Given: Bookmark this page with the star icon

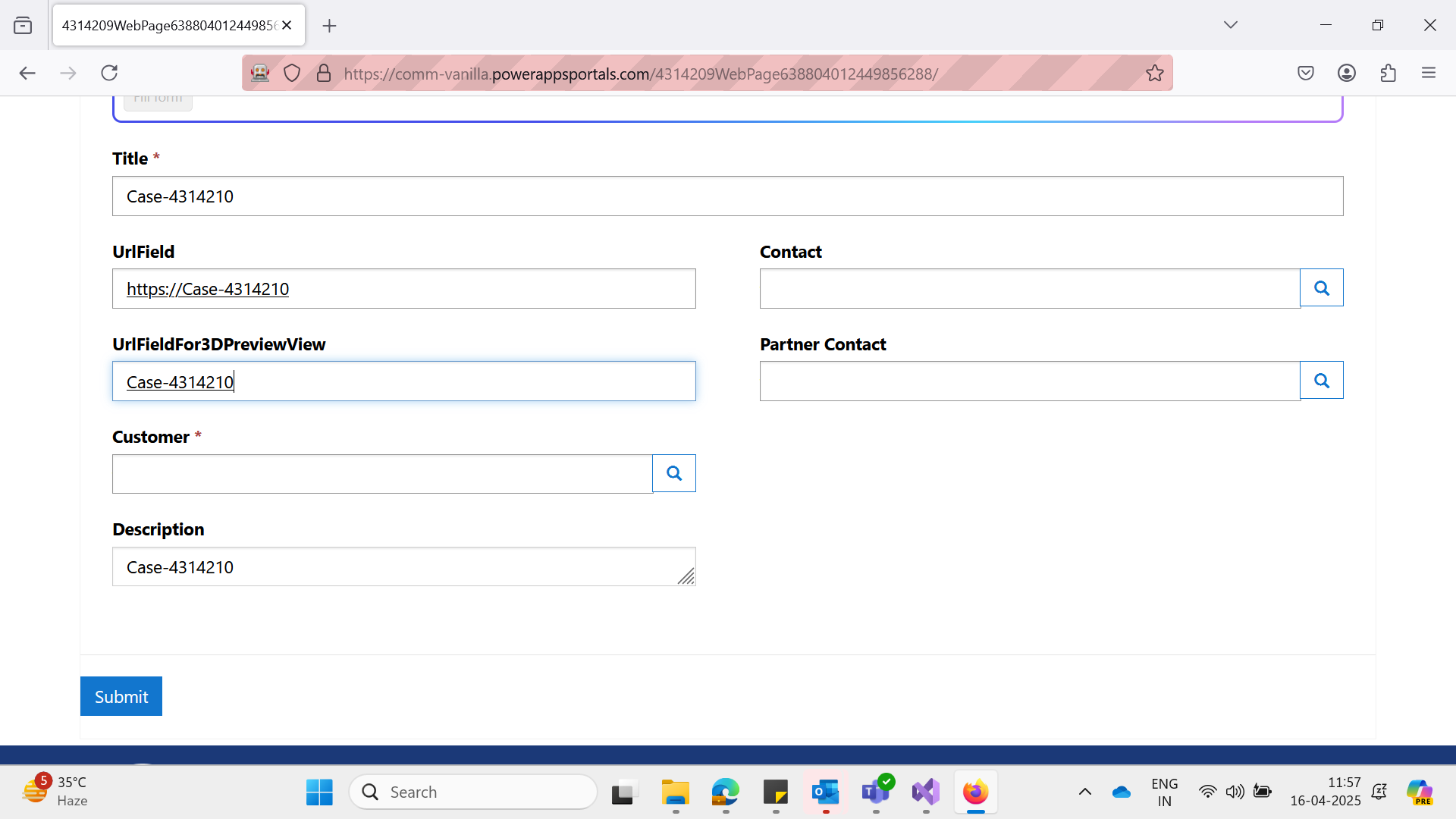Looking at the screenshot, I should (1154, 73).
